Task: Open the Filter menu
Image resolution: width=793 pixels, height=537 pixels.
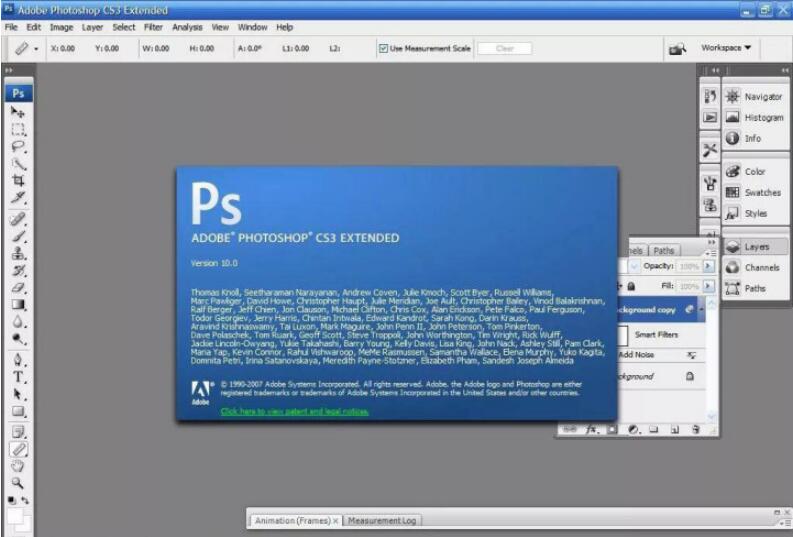Action: click(153, 27)
